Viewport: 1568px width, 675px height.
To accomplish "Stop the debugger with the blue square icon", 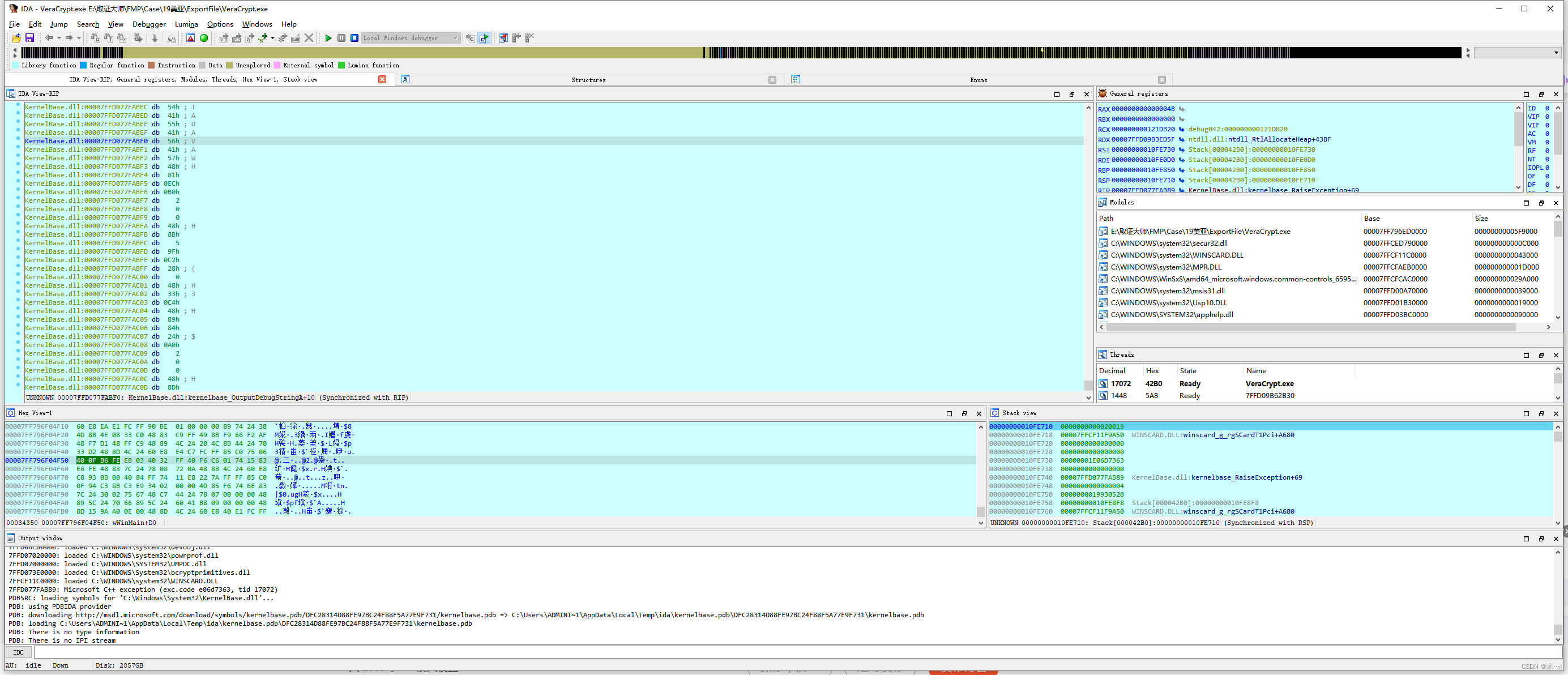I will coord(354,38).
